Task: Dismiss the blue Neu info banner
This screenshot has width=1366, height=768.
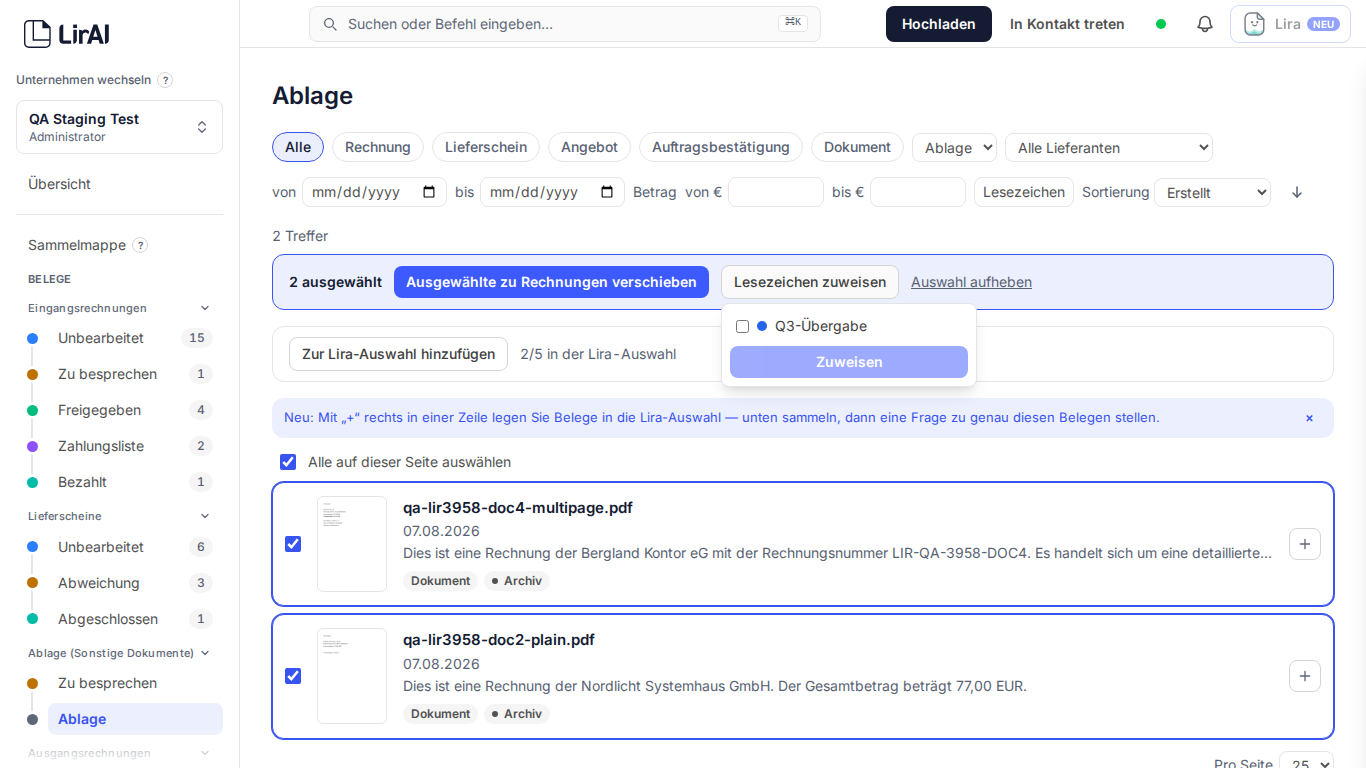Action: tap(1309, 418)
